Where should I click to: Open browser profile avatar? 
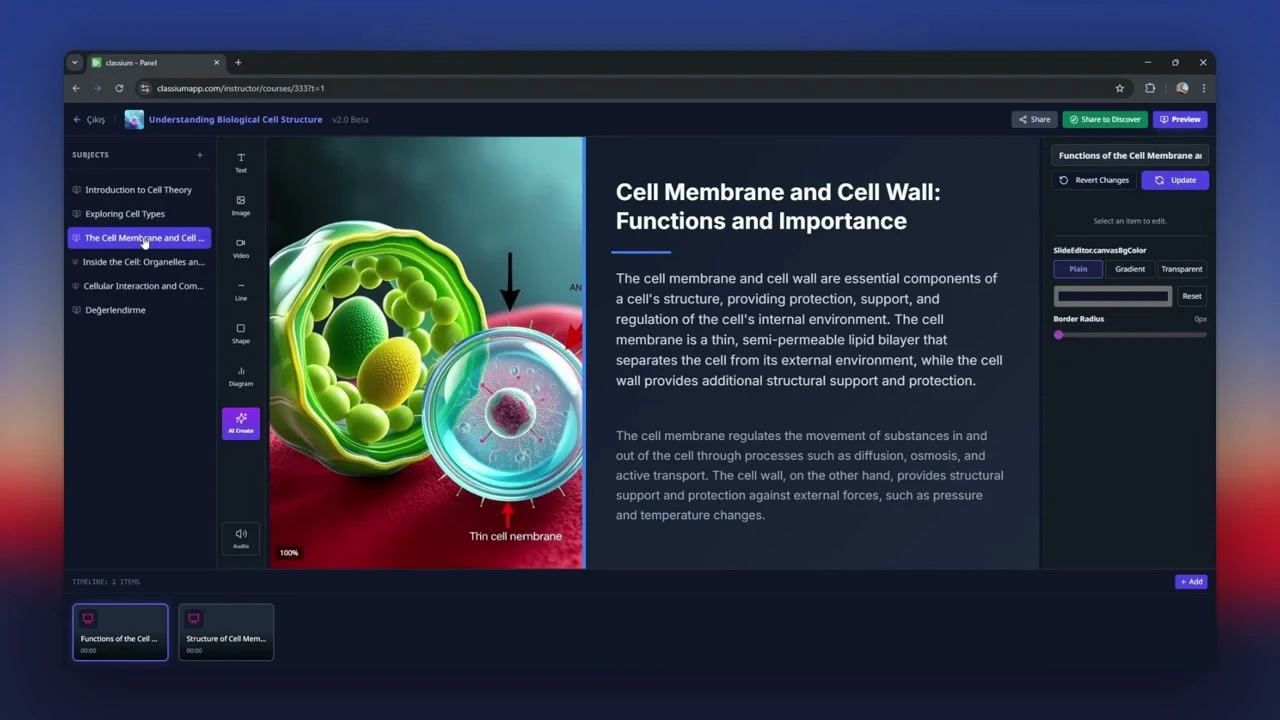pyautogui.click(x=1182, y=88)
